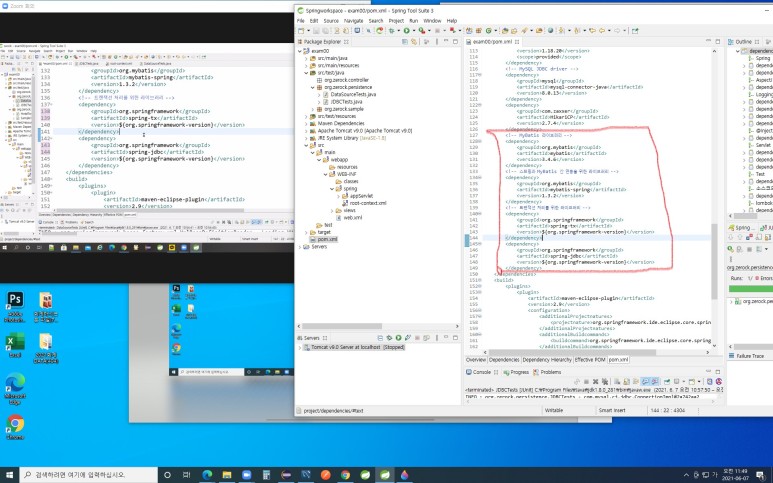Switch to Progress tab
The height and width of the screenshot is (483, 773).
516,372
